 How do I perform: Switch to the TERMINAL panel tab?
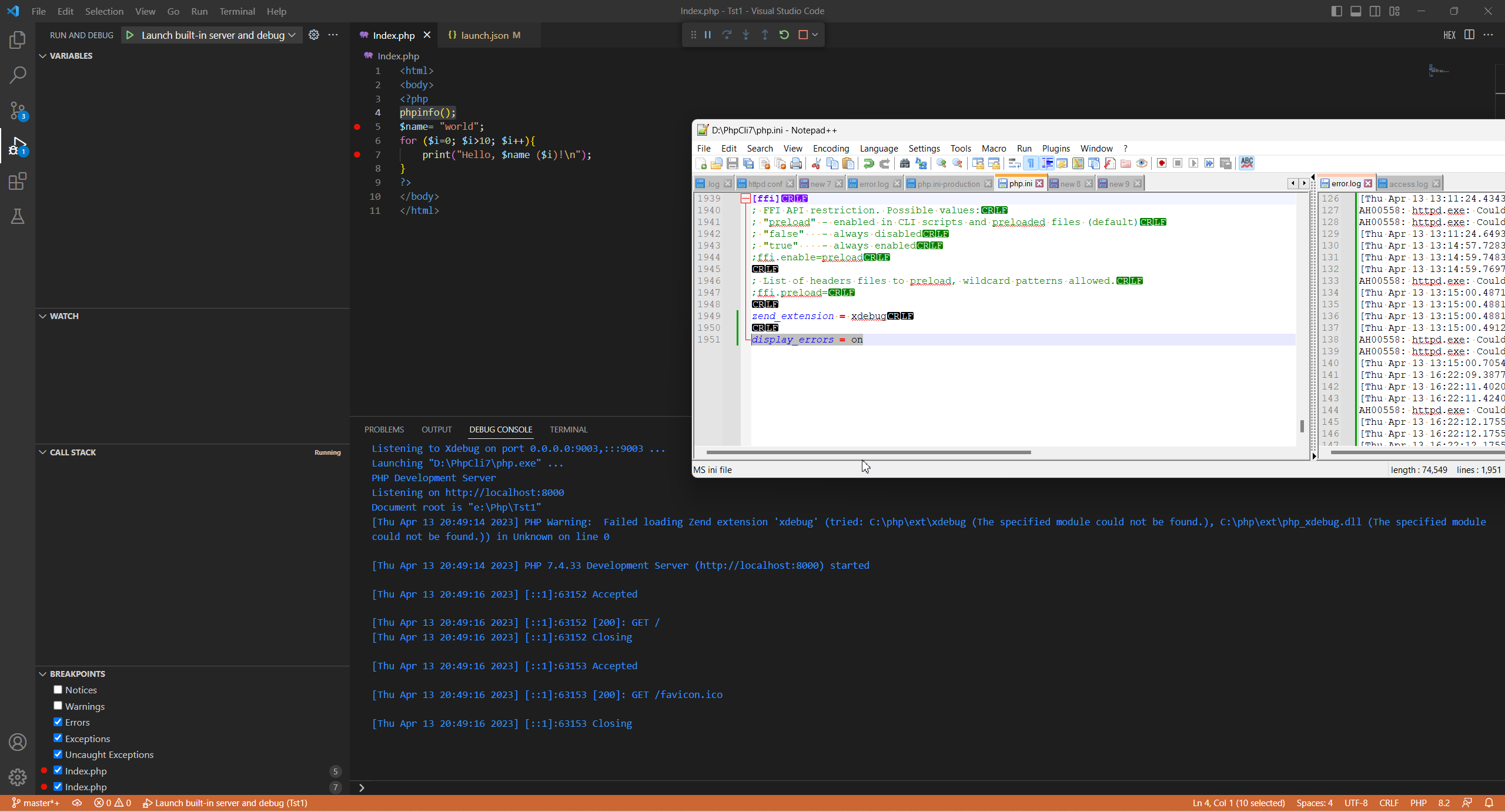click(568, 430)
